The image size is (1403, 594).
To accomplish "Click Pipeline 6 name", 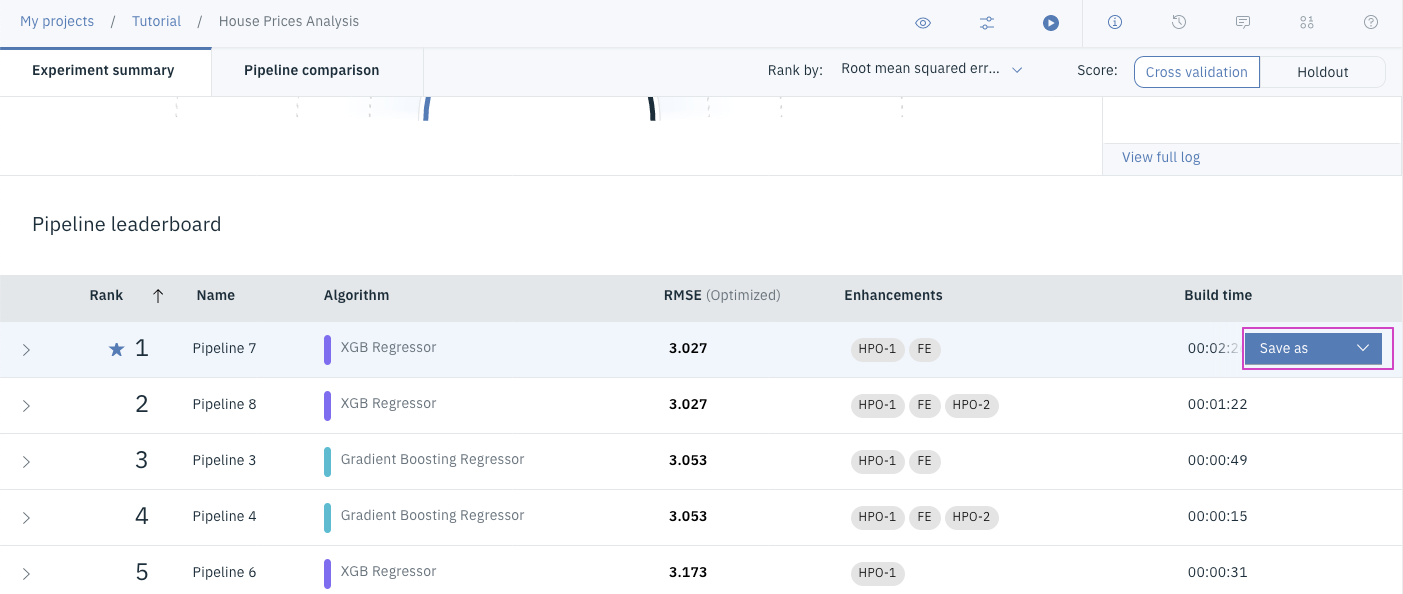I will (224, 572).
